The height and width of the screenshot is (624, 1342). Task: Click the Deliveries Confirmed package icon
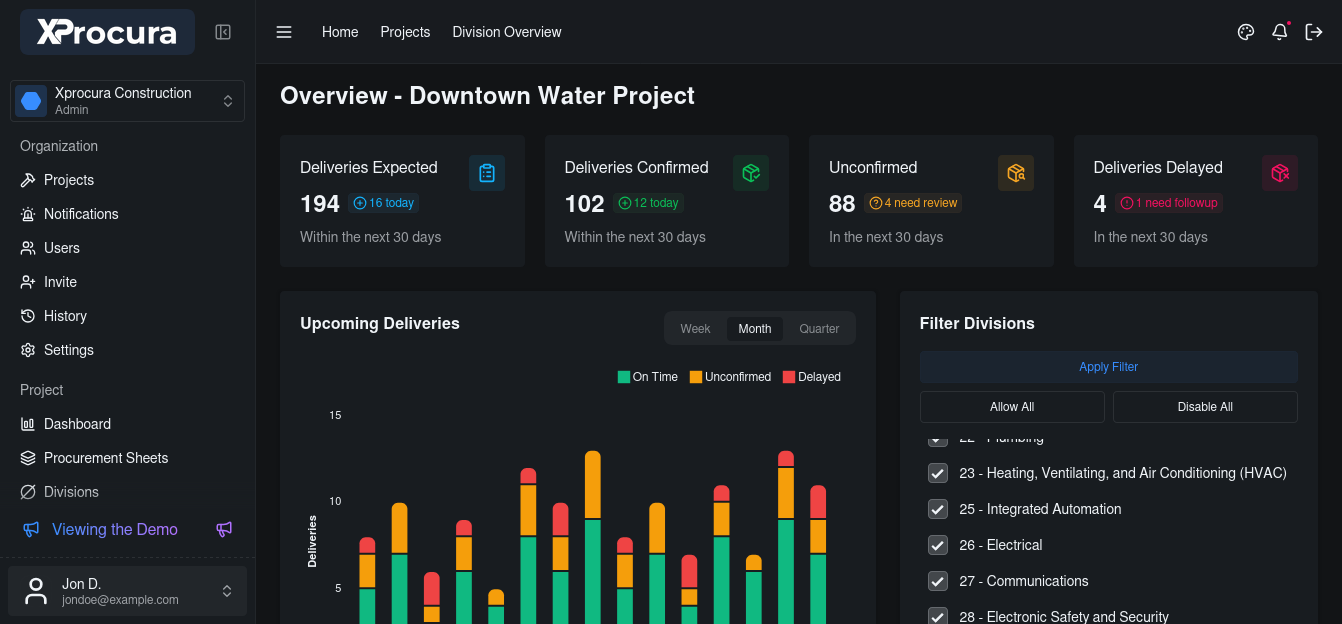(x=751, y=173)
